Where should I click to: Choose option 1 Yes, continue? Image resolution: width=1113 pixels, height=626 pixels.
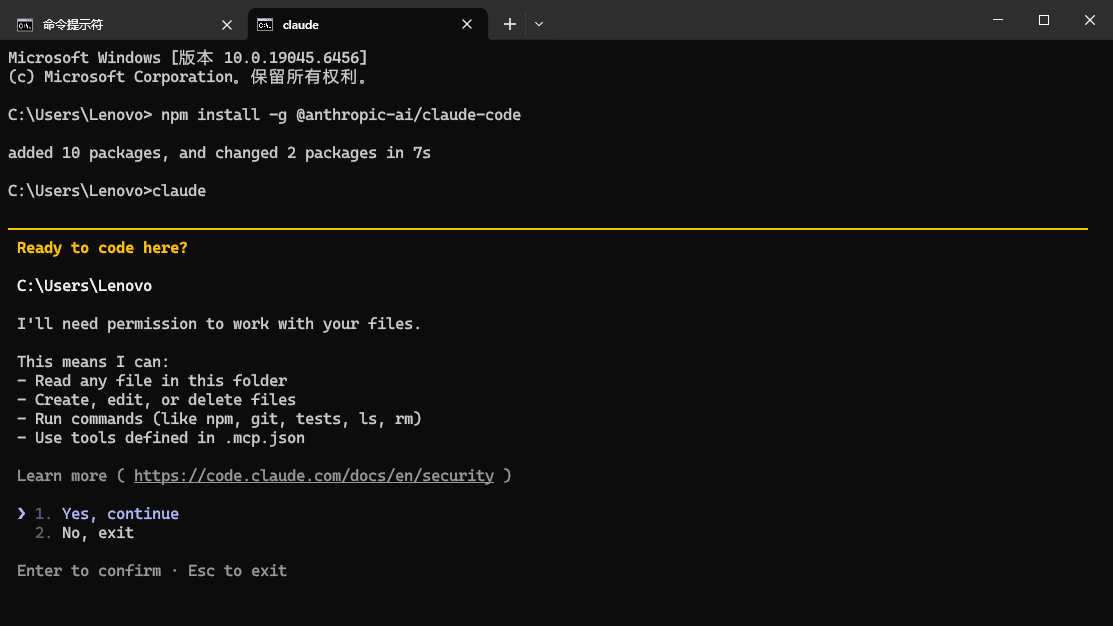pos(106,514)
